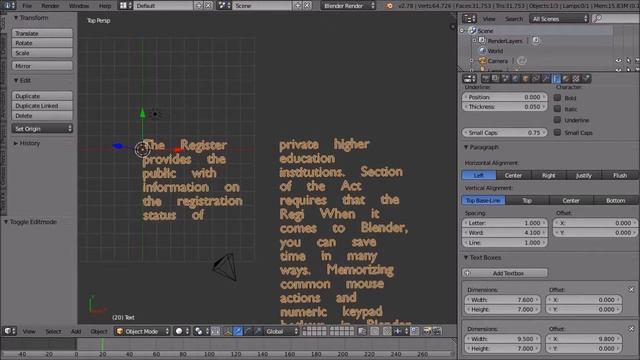Enable the Bold character checkbox

pyautogui.click(x=557, y=98)
